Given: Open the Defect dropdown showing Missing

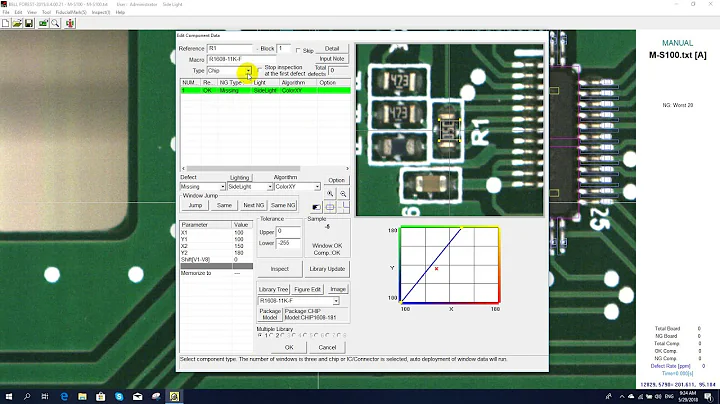Looking at the screenshot, I should 222,187.
